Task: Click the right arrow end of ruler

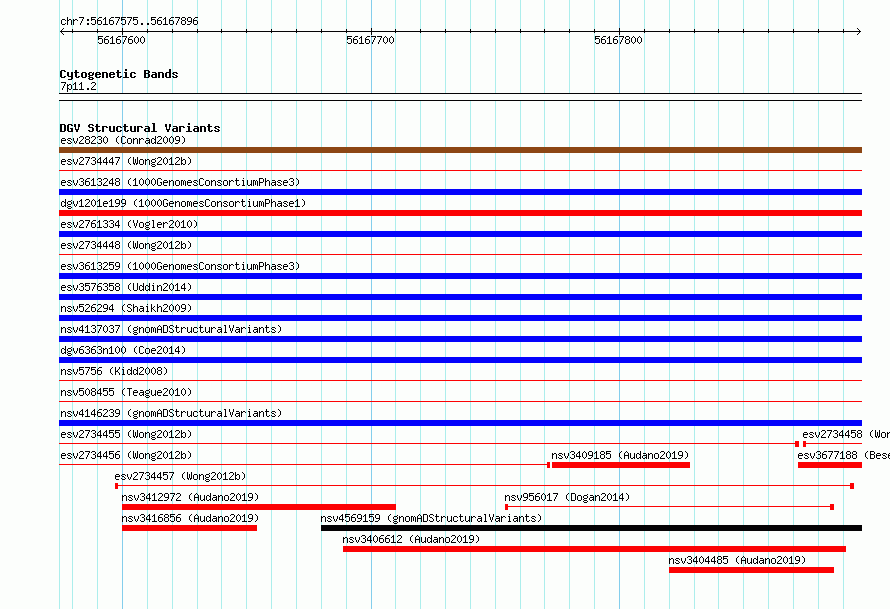Action: [x=859, y=31]
